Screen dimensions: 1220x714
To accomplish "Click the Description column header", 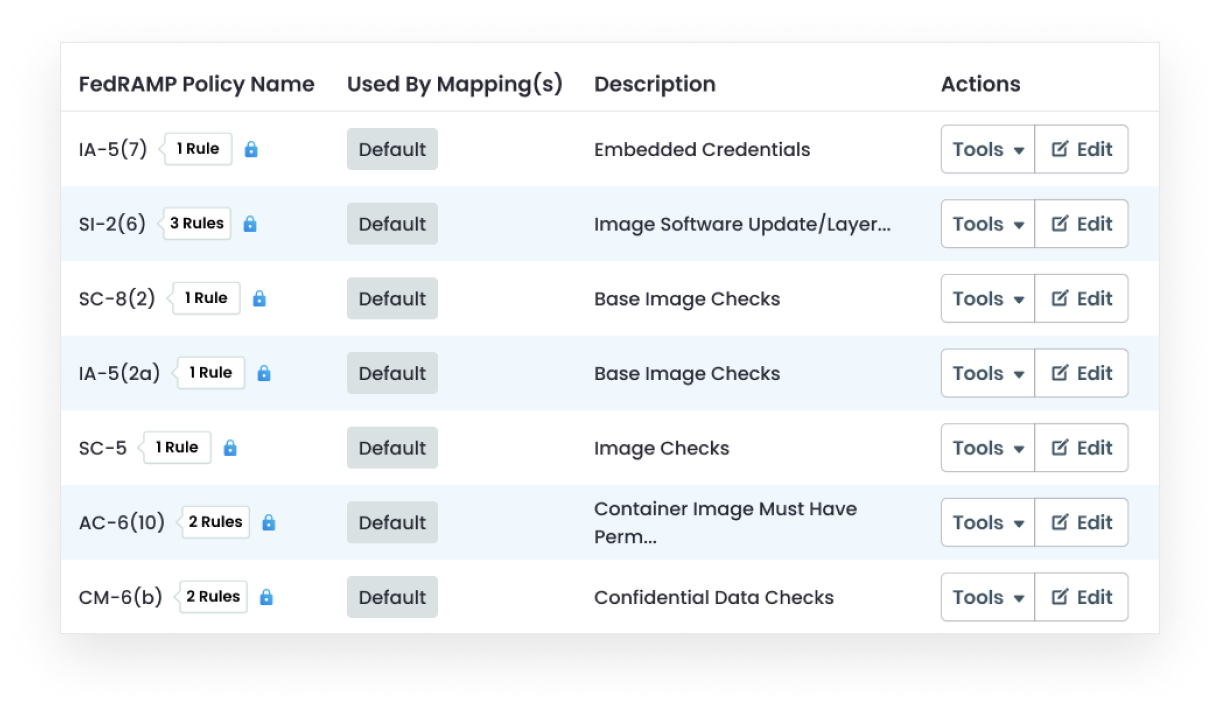I will point(655,84).
